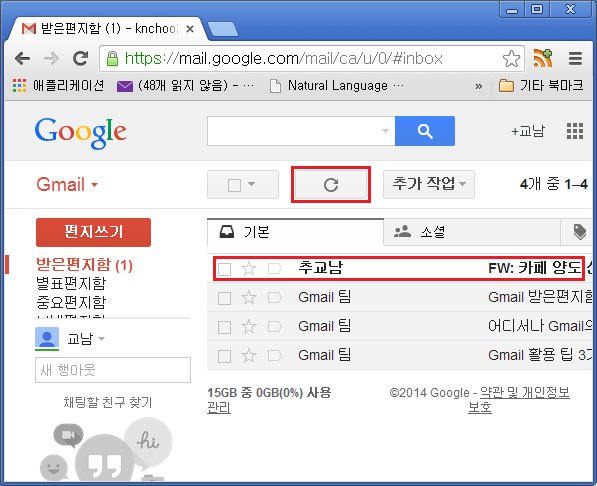Screen dimensions: 597x486
Task: Close the 받은편지함 browser tab
Action: 190,29
